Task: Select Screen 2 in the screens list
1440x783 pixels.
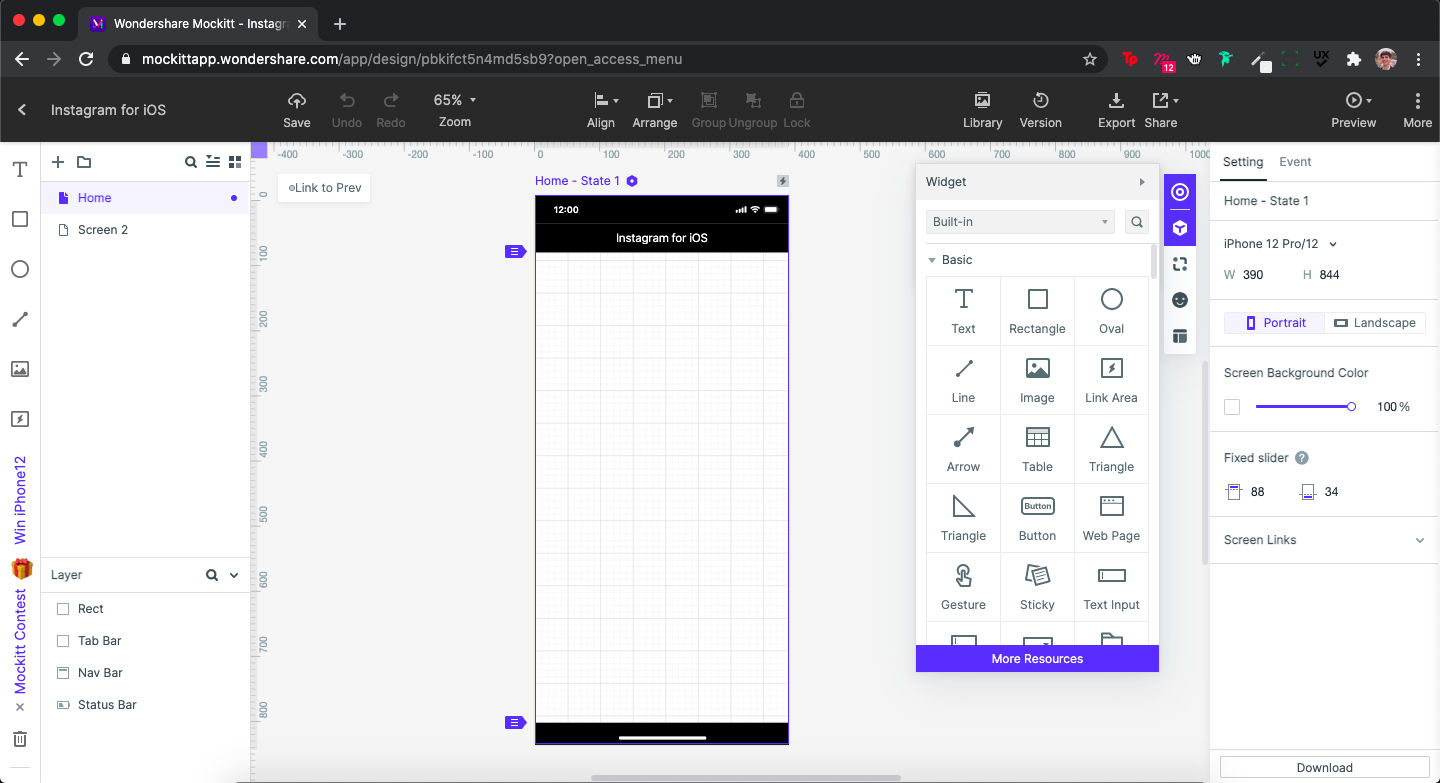Action: point(145,230)
